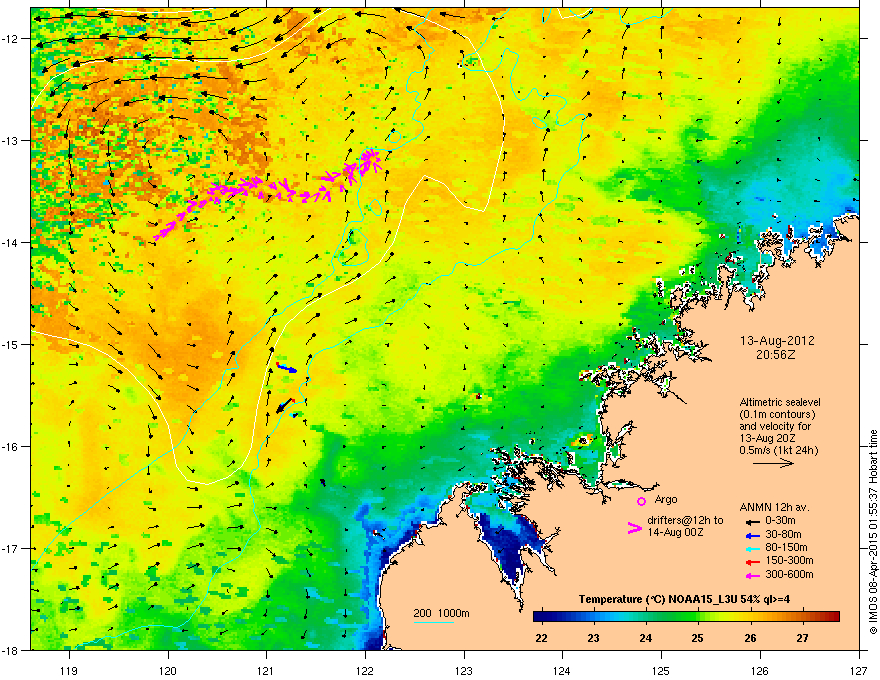Click the '121' longitude axis label
Screen dimensions: 880x680
pyautogui.click(x=266, y=670)
